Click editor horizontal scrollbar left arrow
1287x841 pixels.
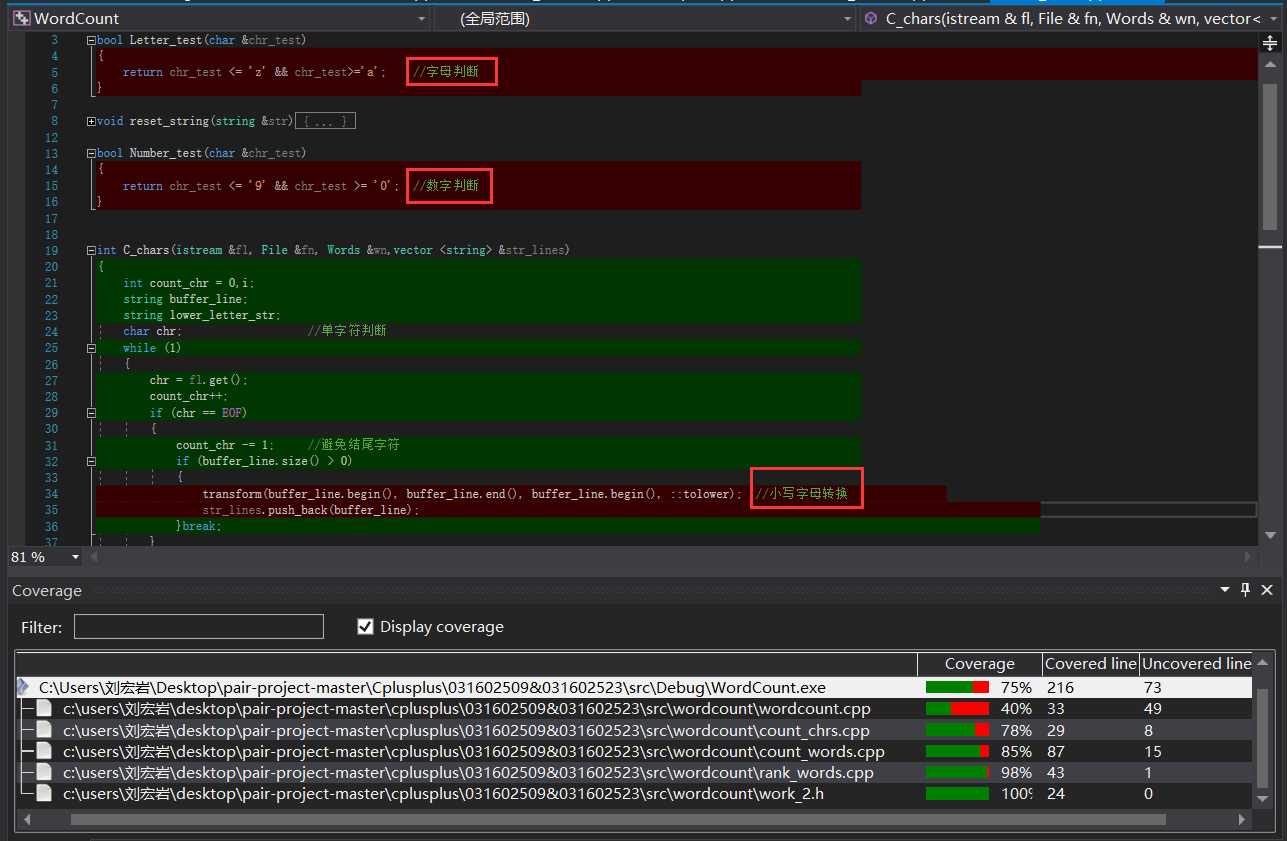click(93, 557)
